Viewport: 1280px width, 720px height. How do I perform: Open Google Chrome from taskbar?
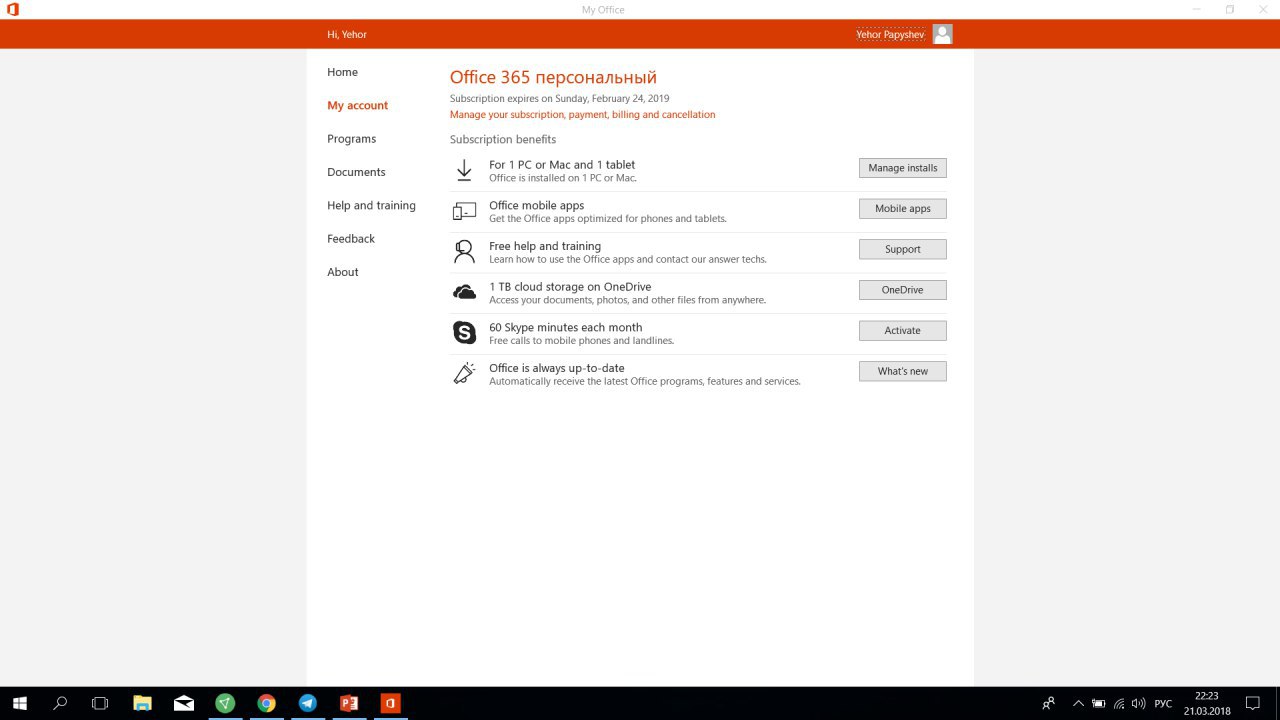tap(266, 703)
